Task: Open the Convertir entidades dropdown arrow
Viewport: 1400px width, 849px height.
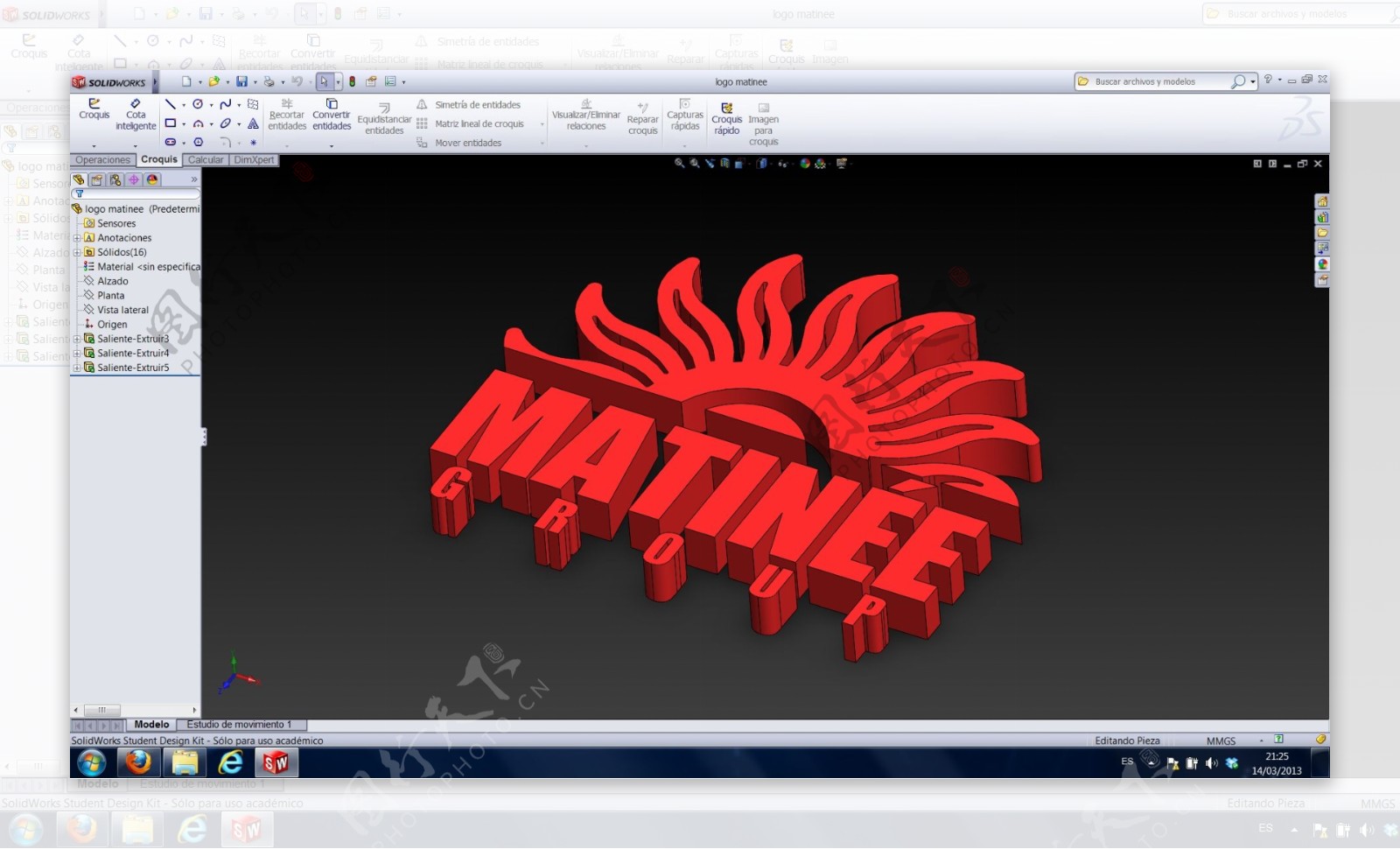Action: [x=332, y=145]
